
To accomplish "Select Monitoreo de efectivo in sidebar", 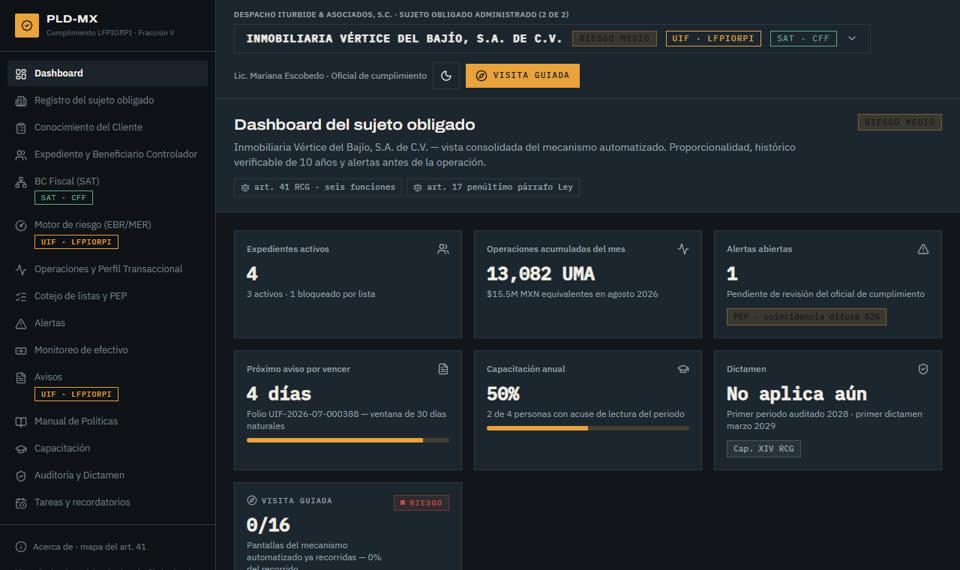I will 108,350.
